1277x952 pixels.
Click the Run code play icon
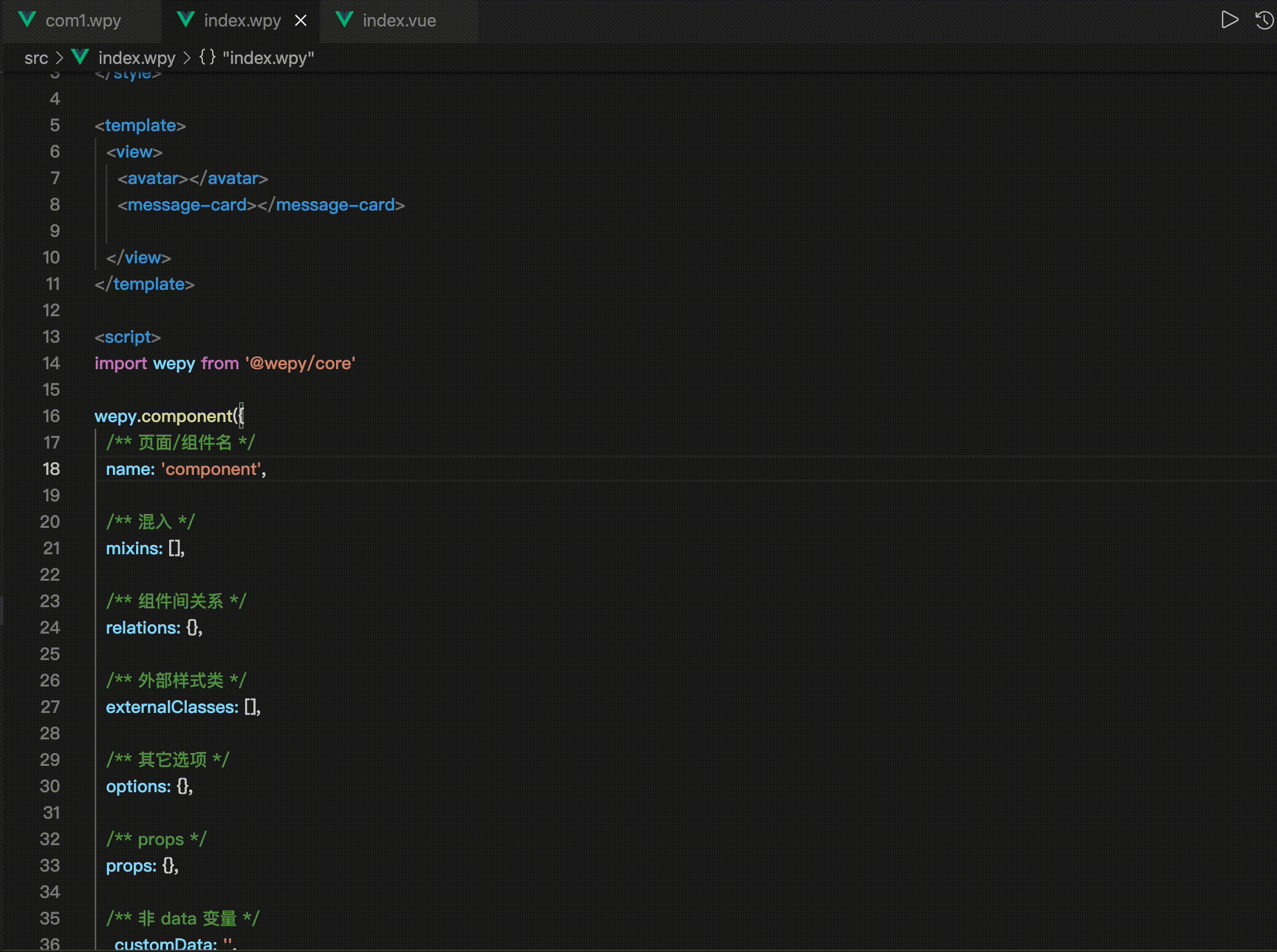[x=1230, y=20]
